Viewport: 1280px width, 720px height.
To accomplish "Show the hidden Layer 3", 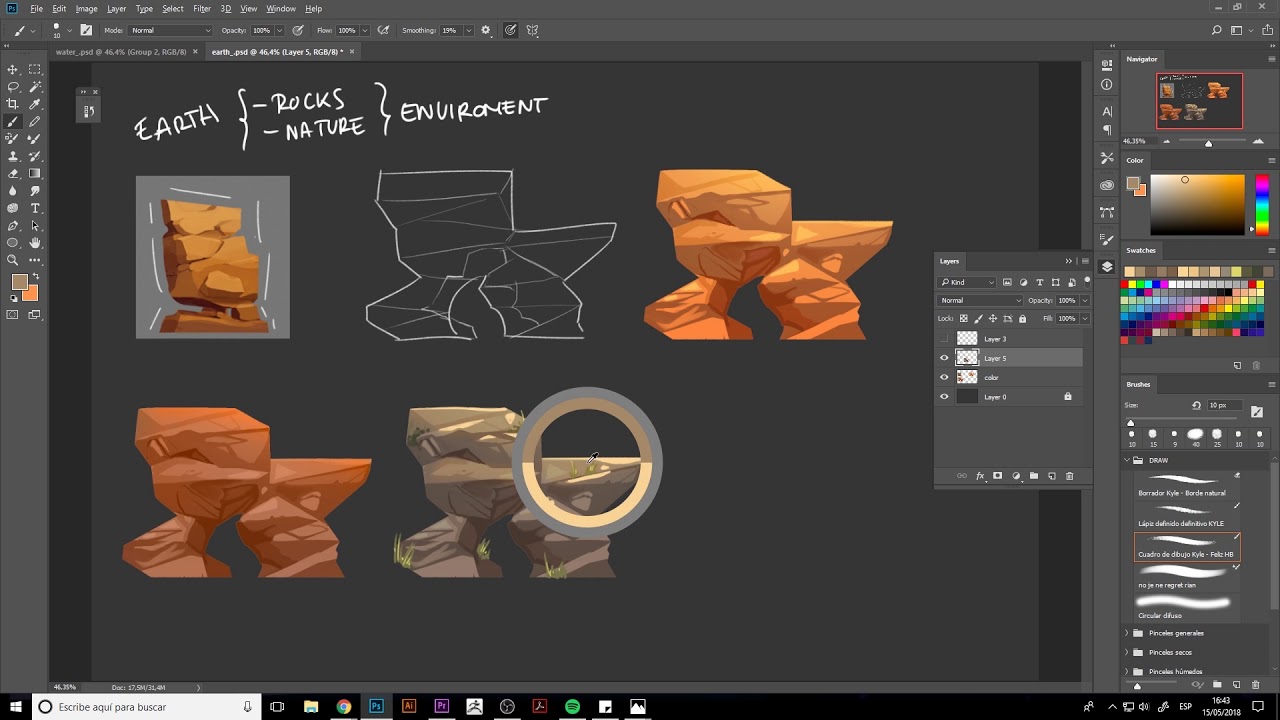I will 944,339.
